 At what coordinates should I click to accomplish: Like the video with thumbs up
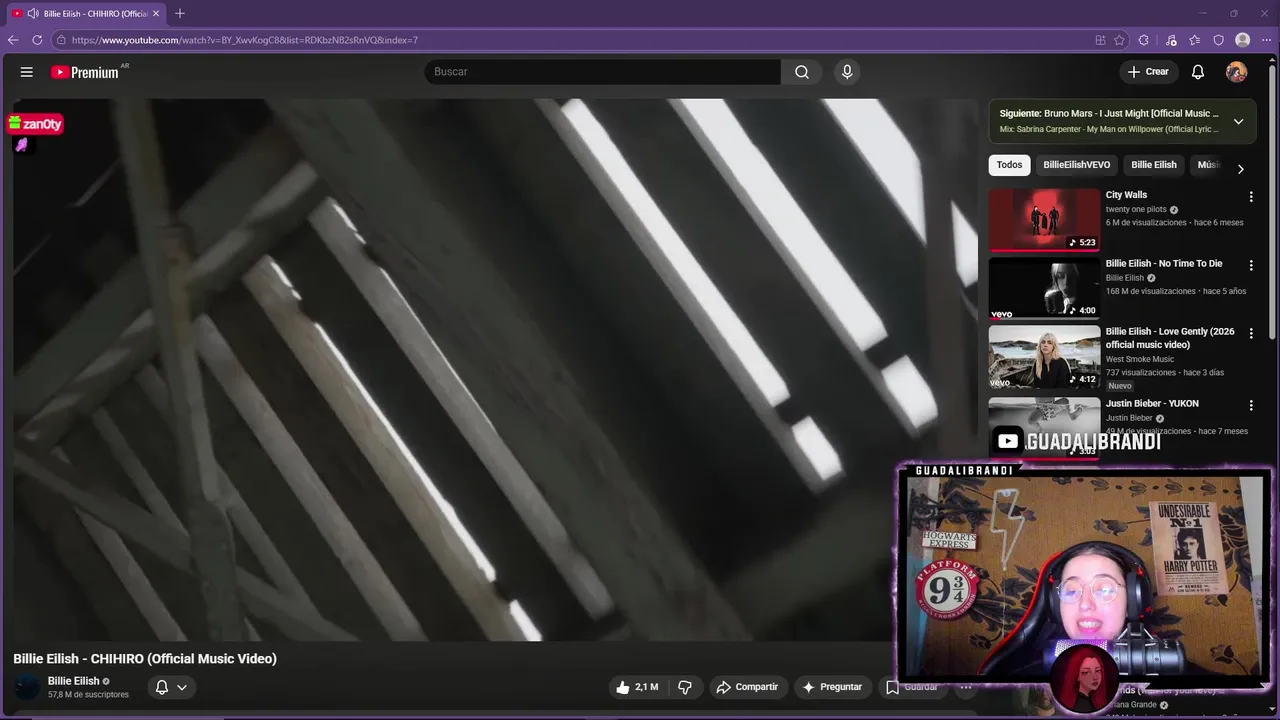point(637,687)
